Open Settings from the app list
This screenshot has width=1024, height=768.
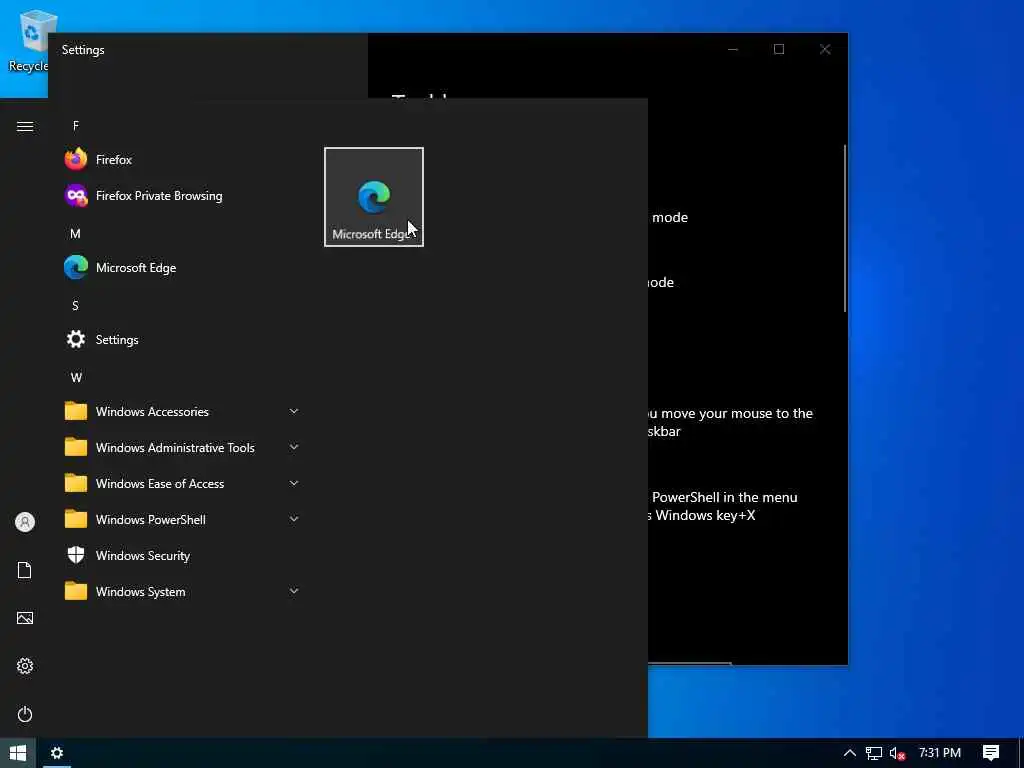(181, 340)
